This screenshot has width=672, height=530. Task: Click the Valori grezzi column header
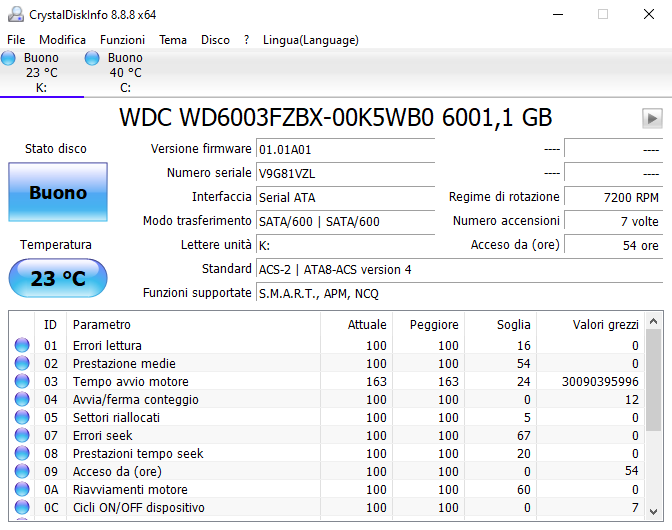[x=590, y=324]
